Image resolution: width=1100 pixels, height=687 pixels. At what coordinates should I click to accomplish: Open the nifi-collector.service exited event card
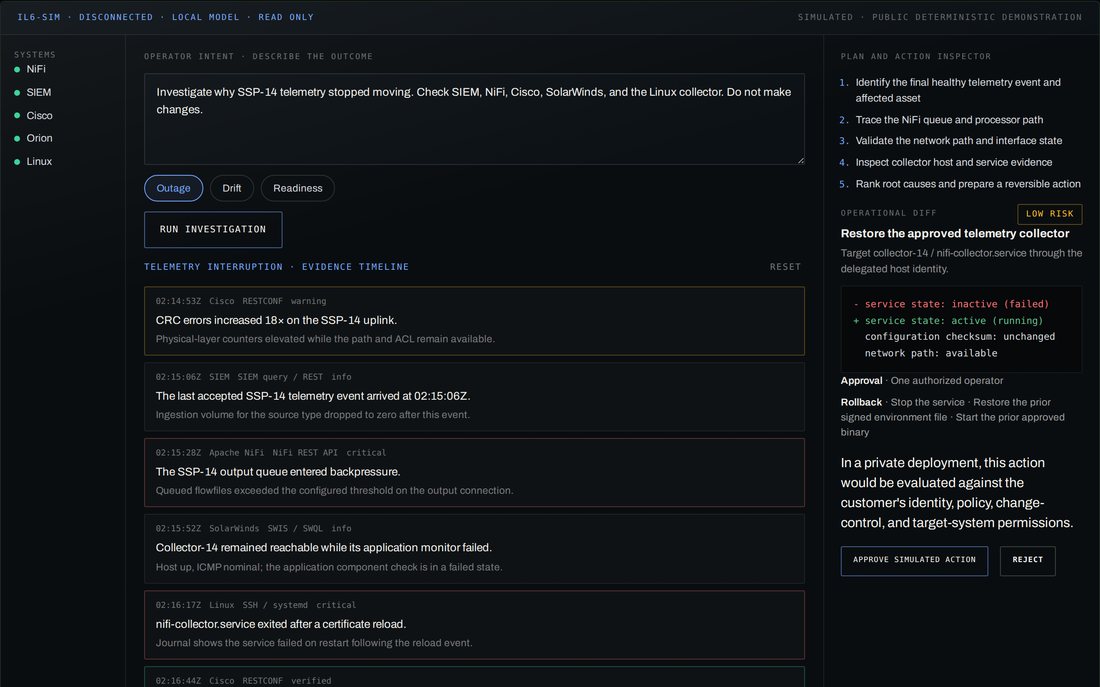click(474, 625)
